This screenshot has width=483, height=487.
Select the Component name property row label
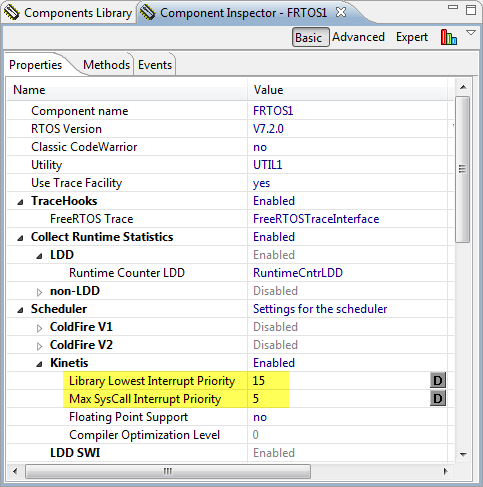coord(80,111)
